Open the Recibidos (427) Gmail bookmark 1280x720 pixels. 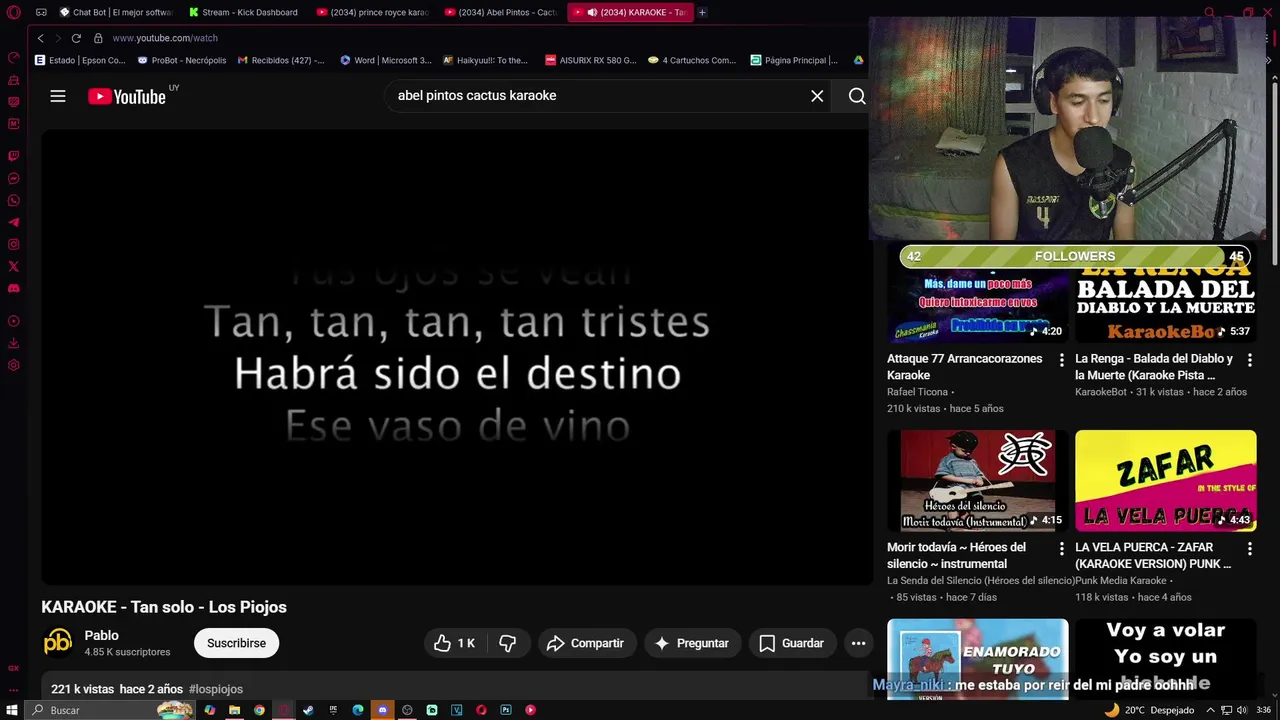(281, 60)
